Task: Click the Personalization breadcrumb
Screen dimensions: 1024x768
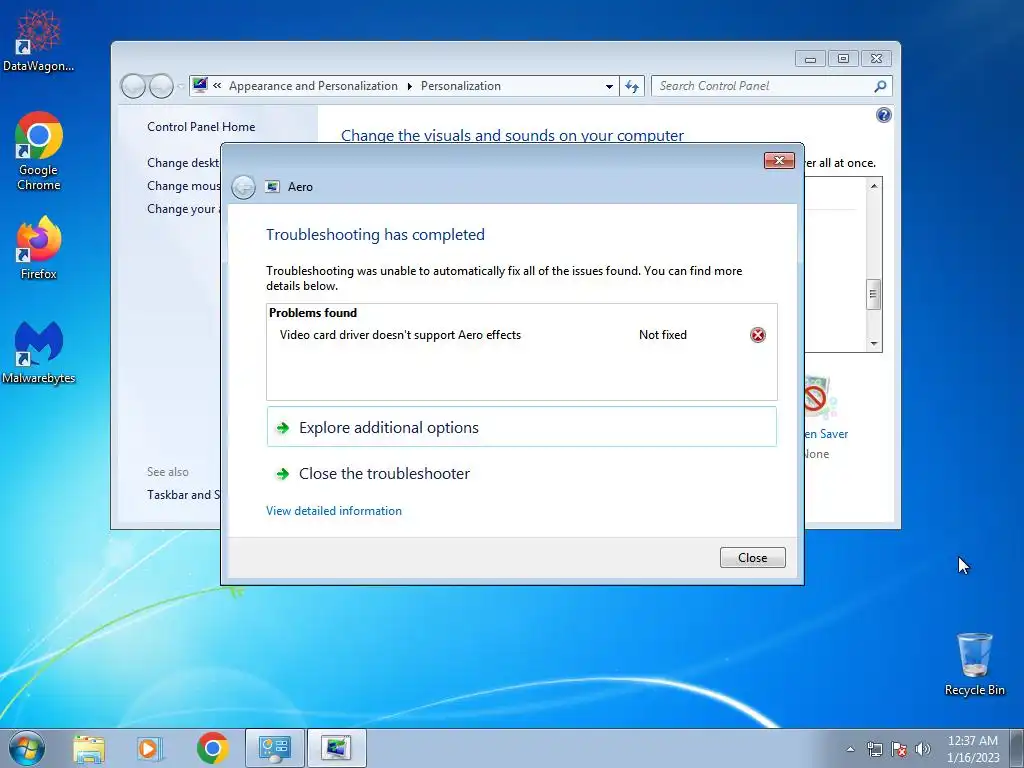Action: click(460, 86)
